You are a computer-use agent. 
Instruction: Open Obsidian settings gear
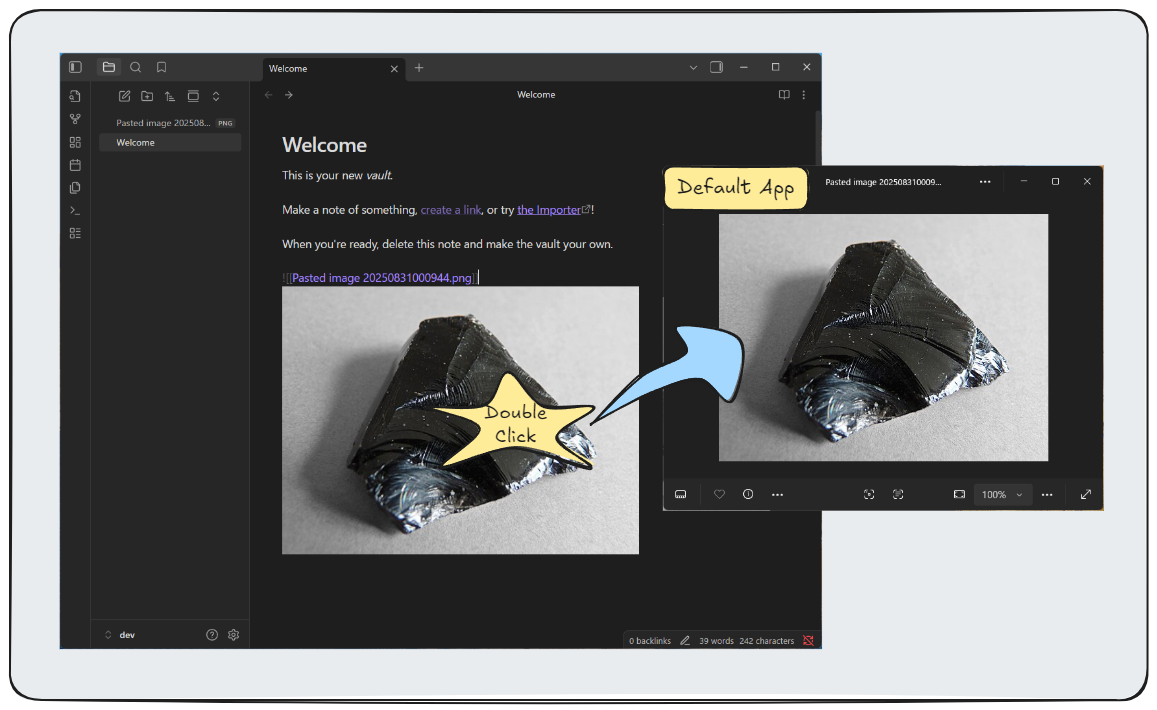[234, 635]
